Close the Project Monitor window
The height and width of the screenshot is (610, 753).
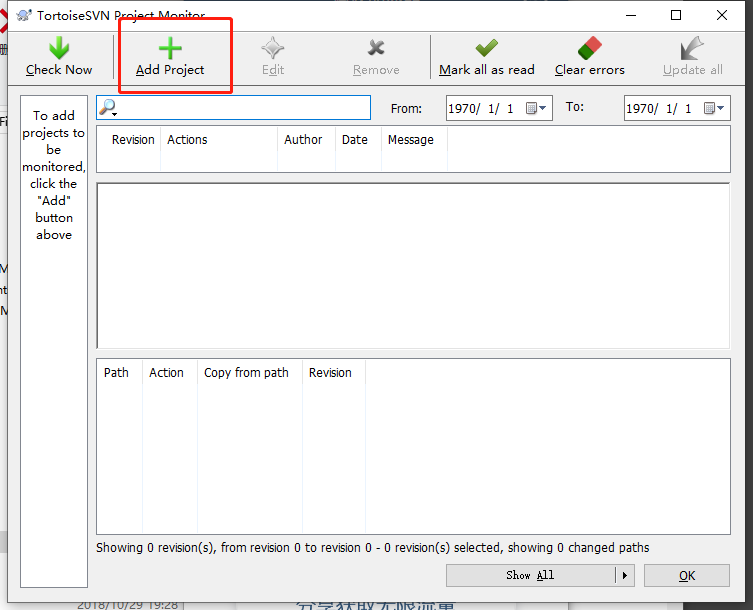coord(722,15)
